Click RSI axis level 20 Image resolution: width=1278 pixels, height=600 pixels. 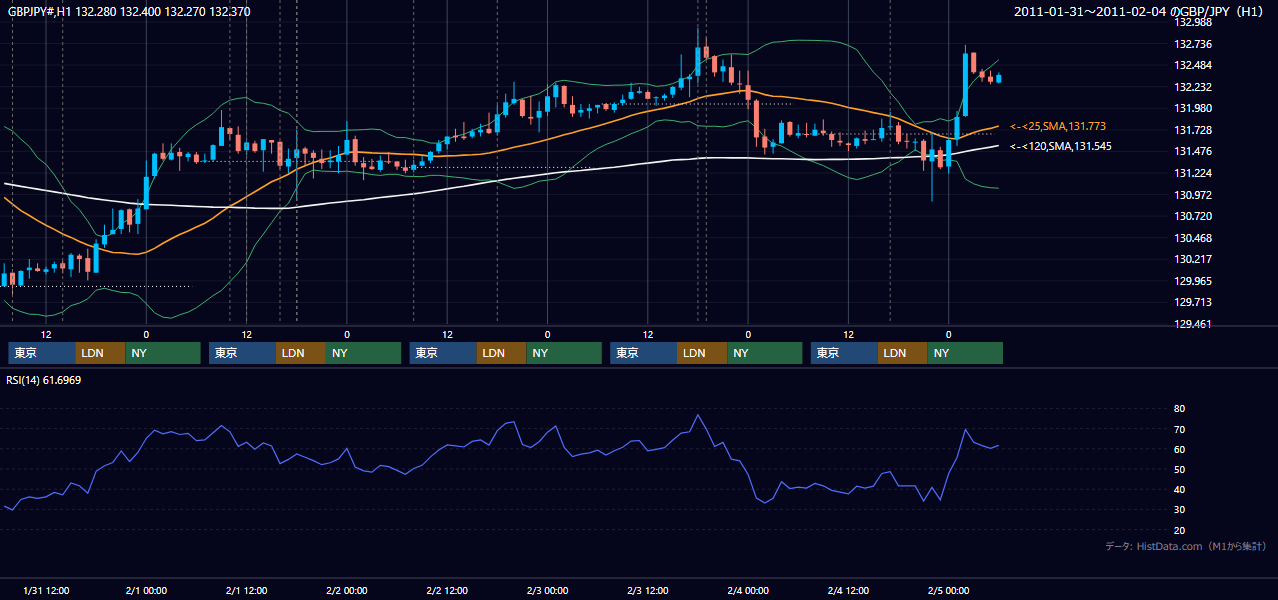coord(1179,530)
